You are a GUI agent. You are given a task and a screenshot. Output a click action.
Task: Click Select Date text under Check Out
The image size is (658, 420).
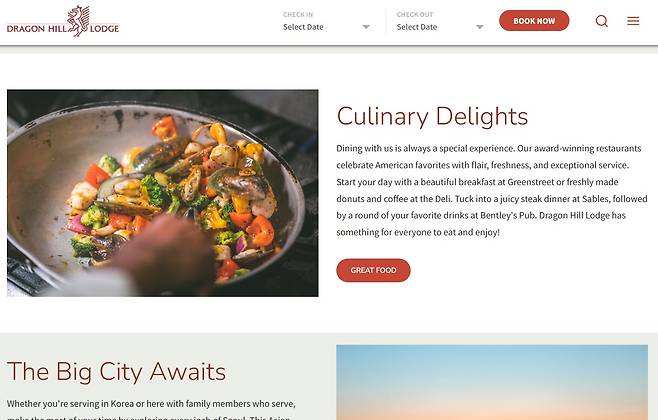tap(417, 27)
